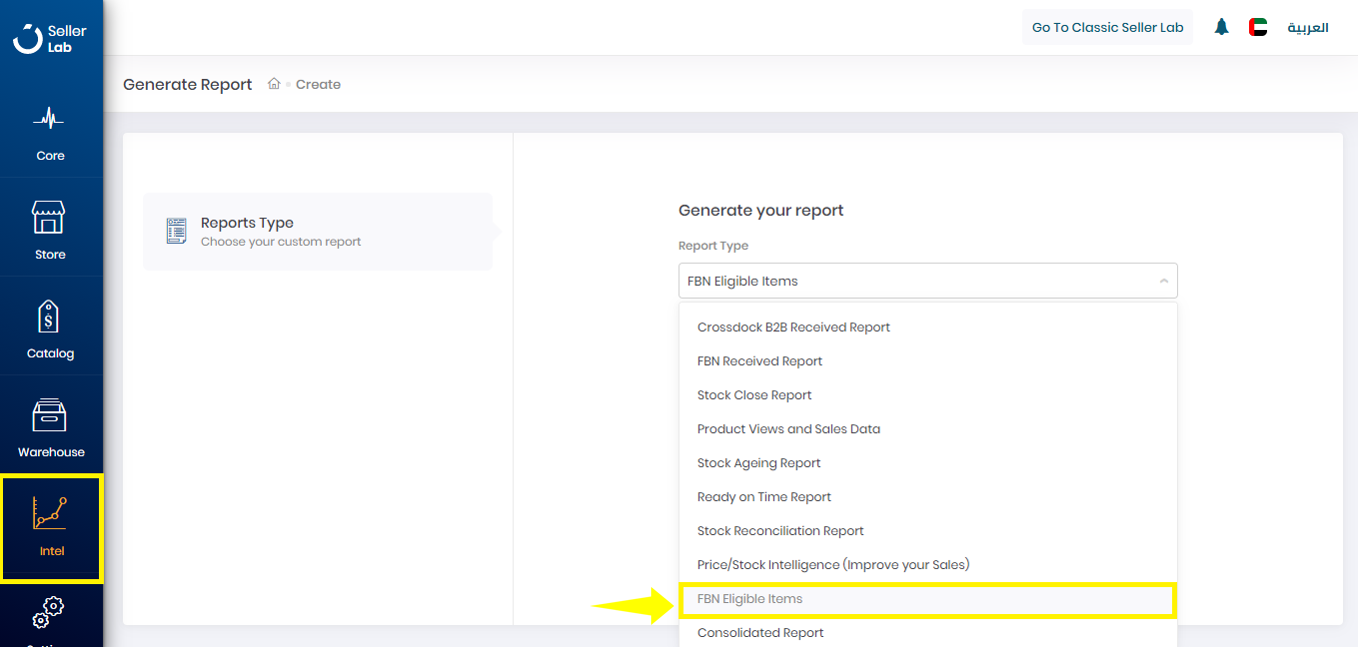Pick Stock Ageing Report option
The width and height of the screenshot is (1358, 647).
coord(758,463)
